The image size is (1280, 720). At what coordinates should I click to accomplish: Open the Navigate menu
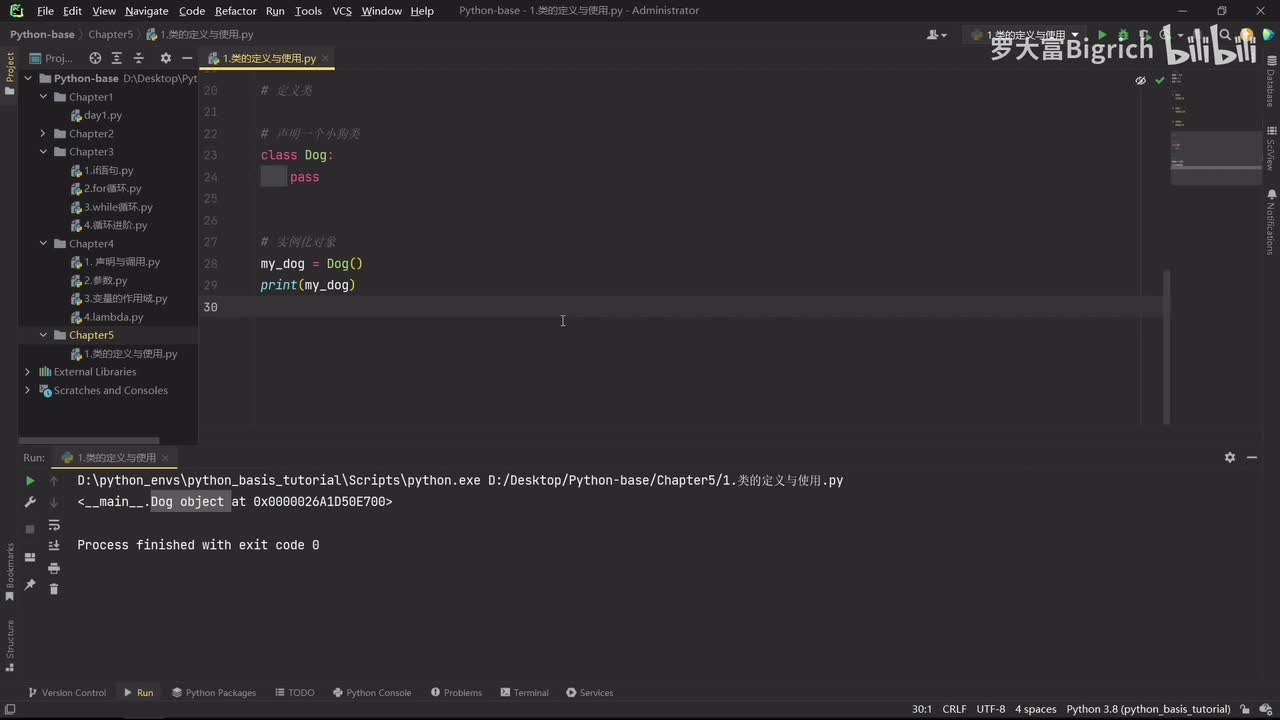click(x=147, y=11)
